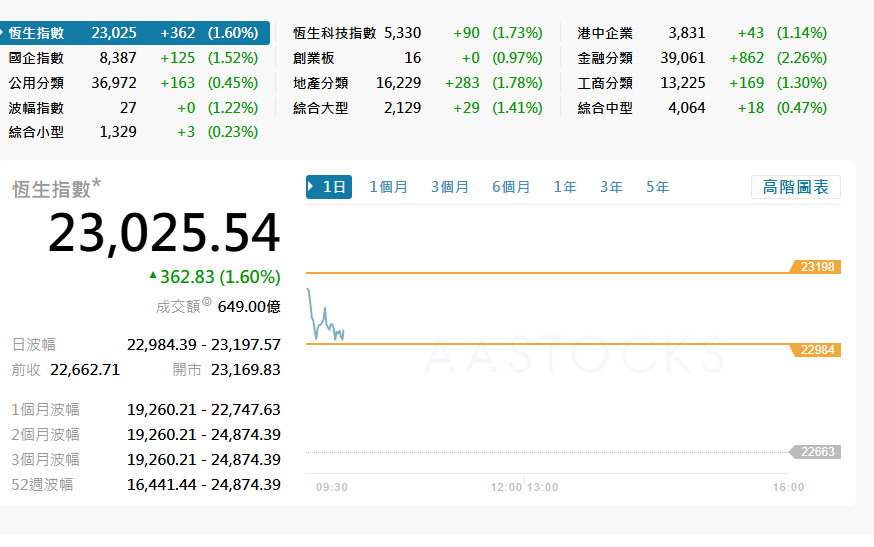
Task: Click the 22984 day-low price marker
Action: [817, 350]
